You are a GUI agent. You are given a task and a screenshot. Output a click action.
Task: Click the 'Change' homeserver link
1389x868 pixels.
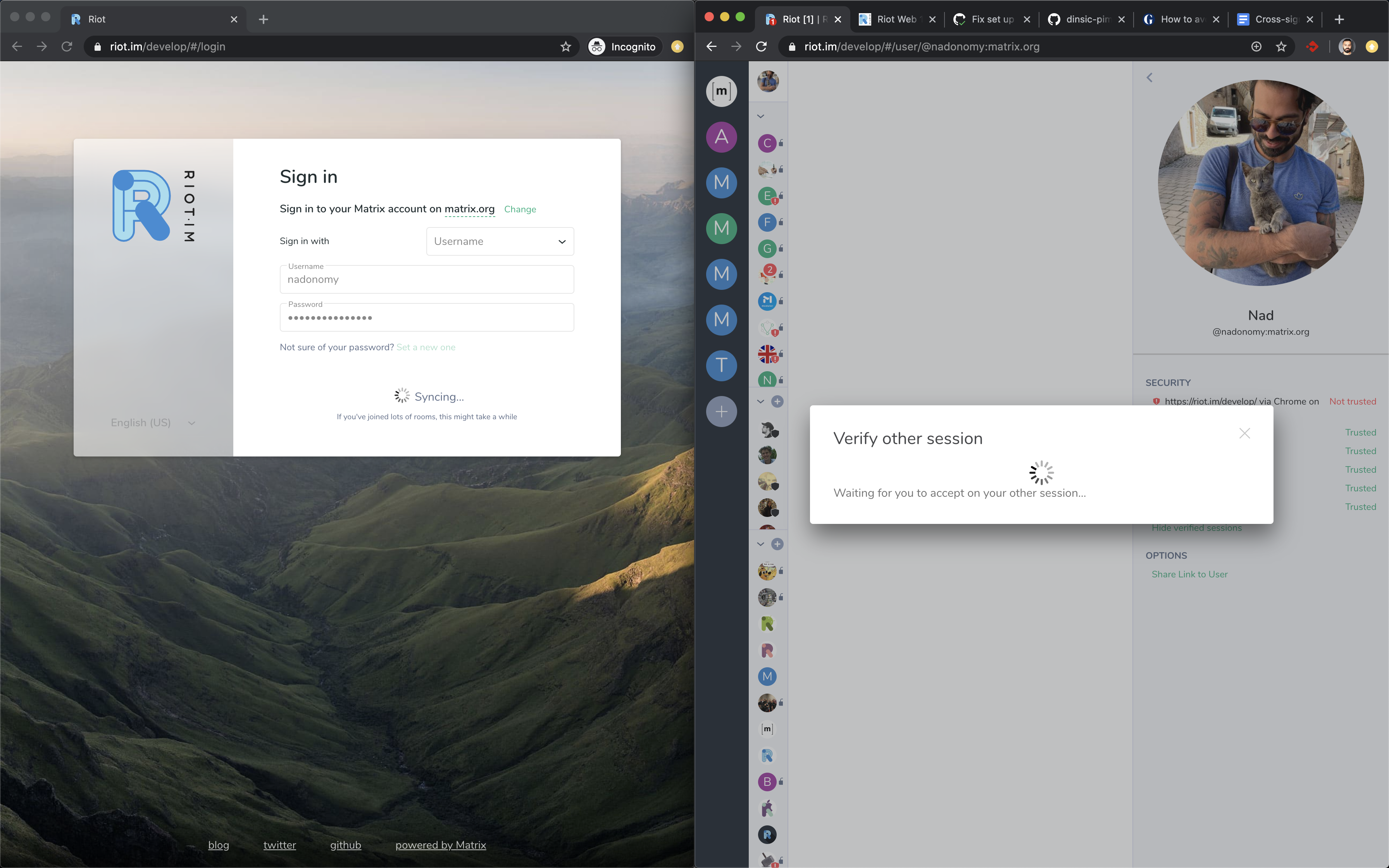tap(520, 210)
